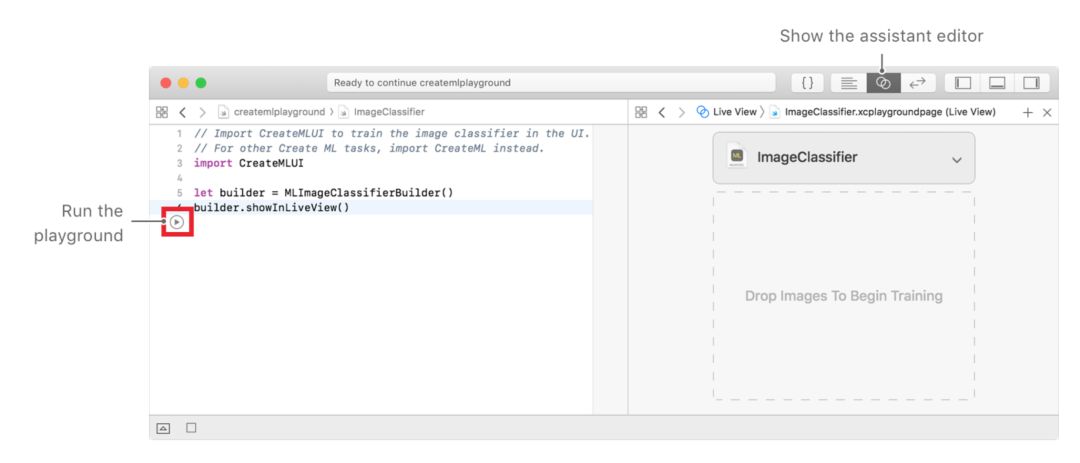Expand the ImageClassifier dropdown chevron
The image size is (1080, 463).
(956, 160)
